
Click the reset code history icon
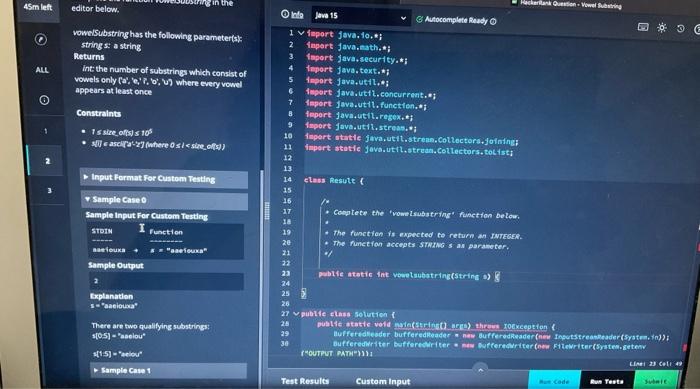click(x=680, y=29)
